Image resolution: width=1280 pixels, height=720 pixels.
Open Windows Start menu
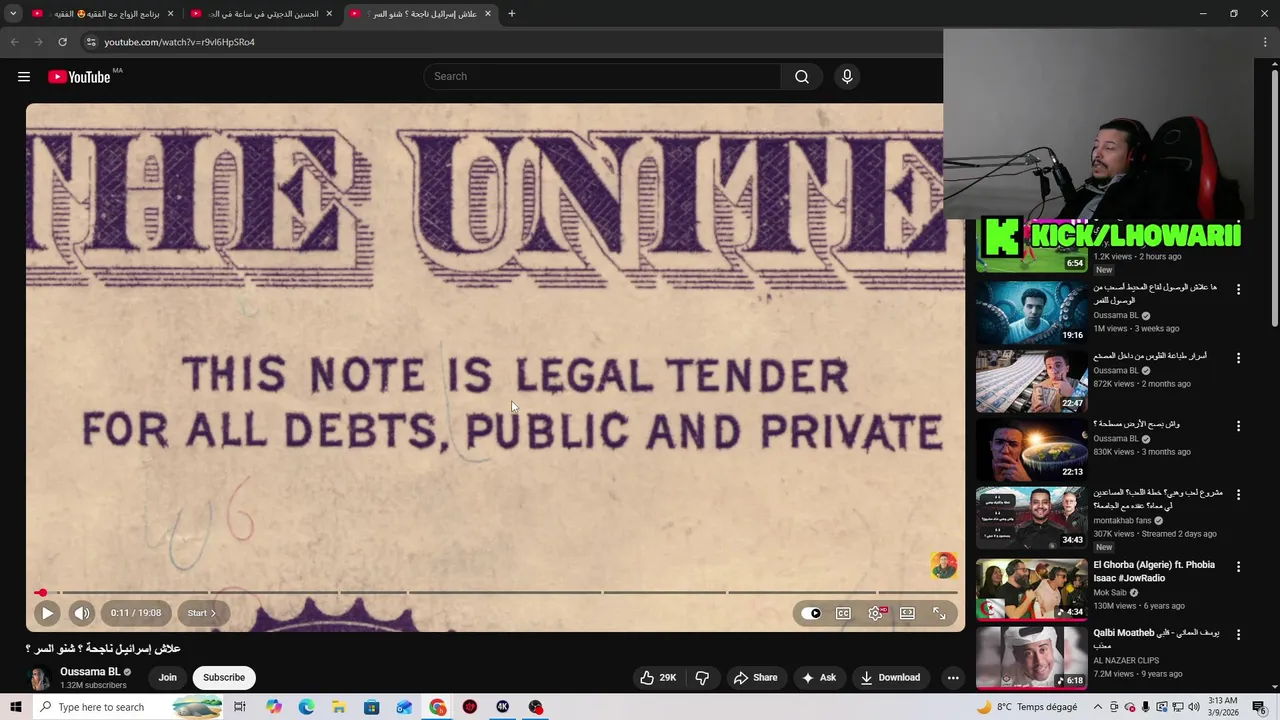pyautogui.click(x=14, y=707)
